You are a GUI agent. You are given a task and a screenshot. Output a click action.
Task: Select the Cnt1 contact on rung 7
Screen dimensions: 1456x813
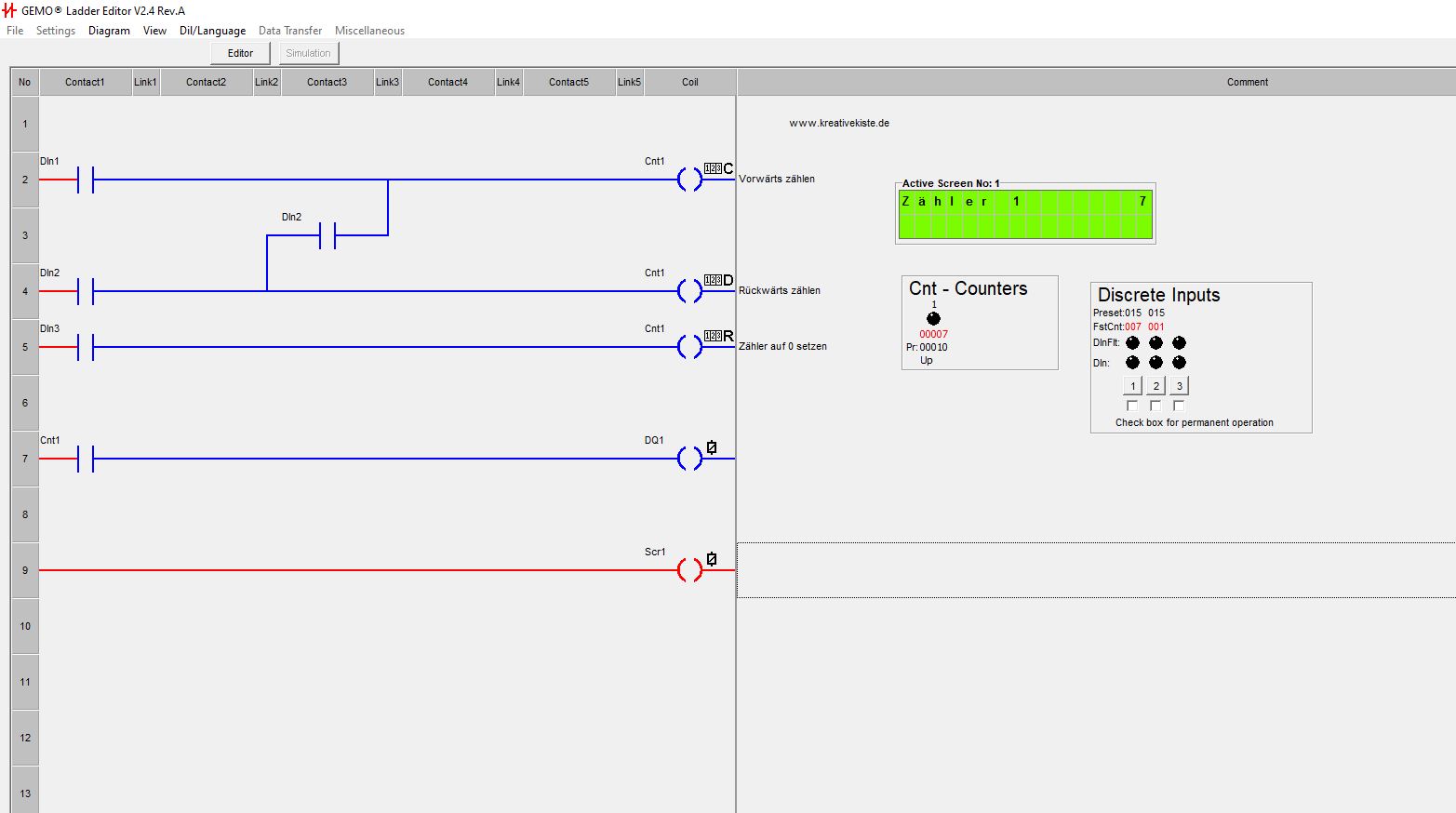(86, 459)
